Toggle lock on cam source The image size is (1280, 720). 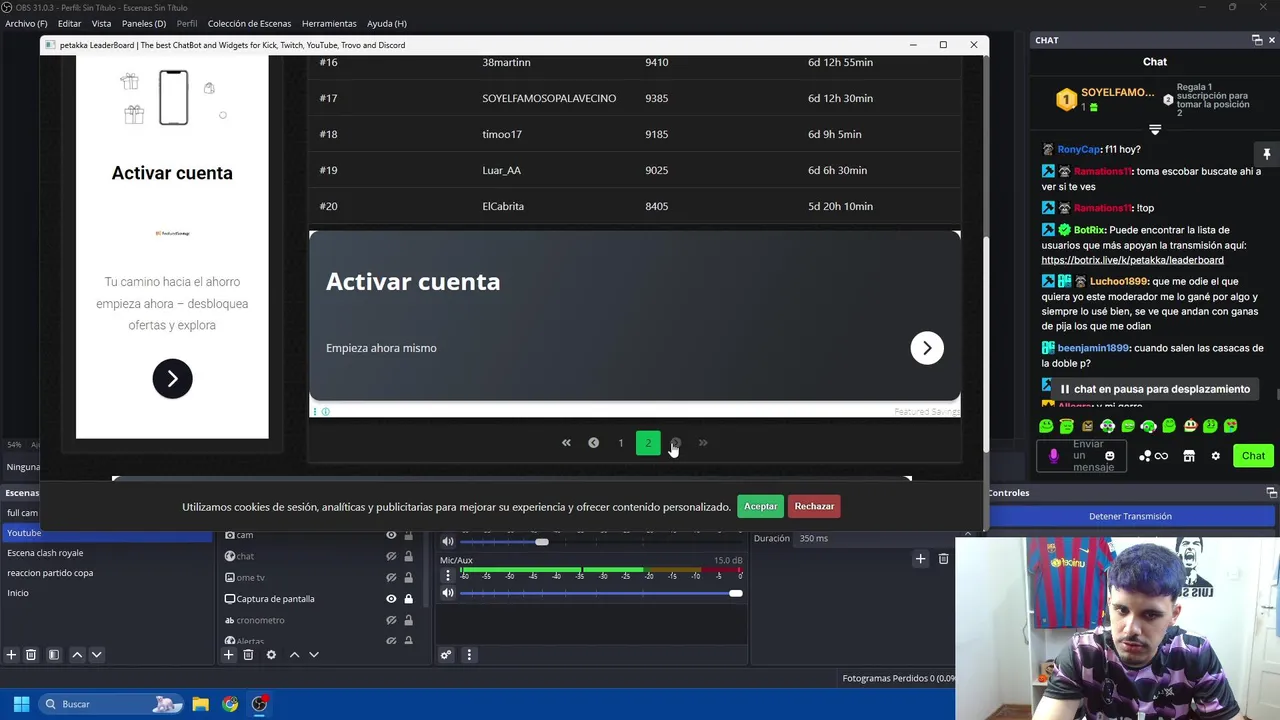coord(408,535)
